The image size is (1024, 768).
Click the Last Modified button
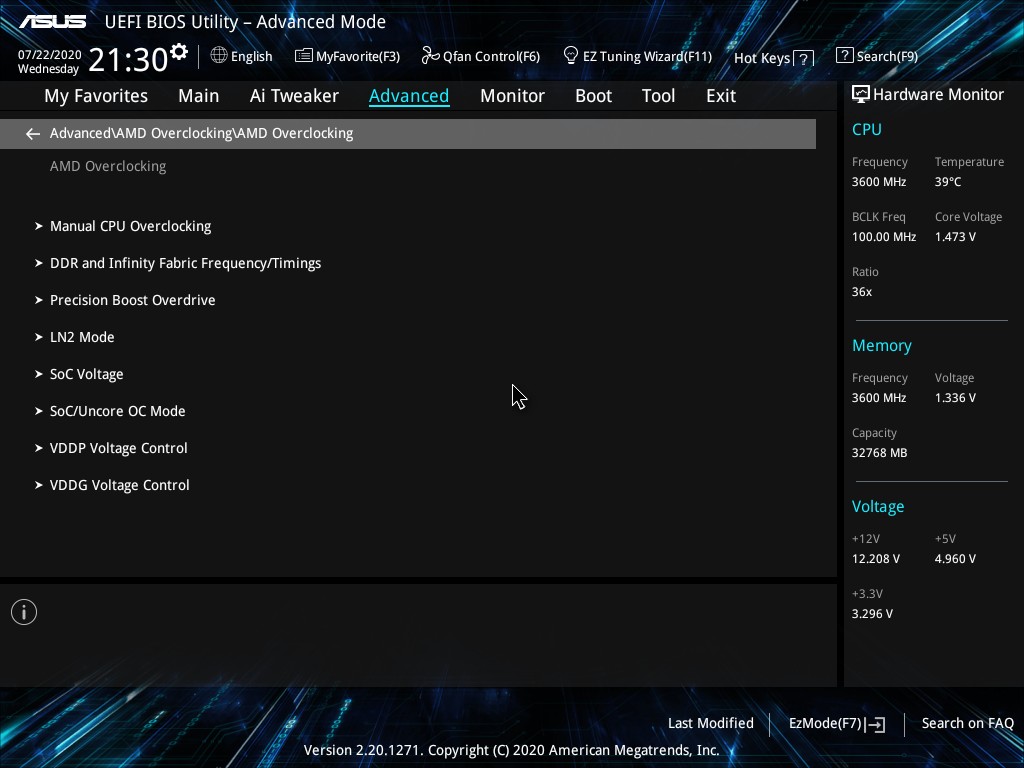tap(710, 723)
